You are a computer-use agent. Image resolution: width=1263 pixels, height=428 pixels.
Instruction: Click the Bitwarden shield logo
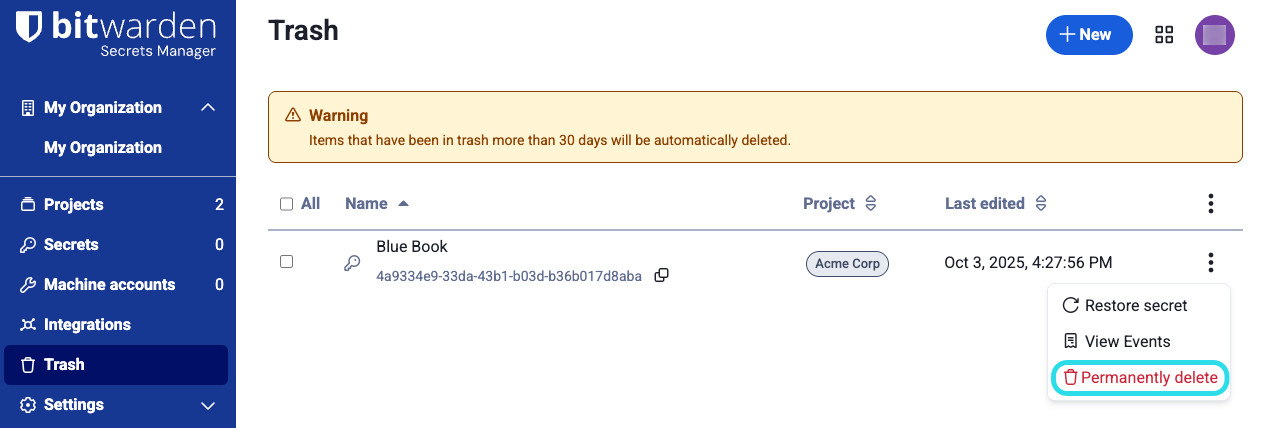(x=30, y=27)
